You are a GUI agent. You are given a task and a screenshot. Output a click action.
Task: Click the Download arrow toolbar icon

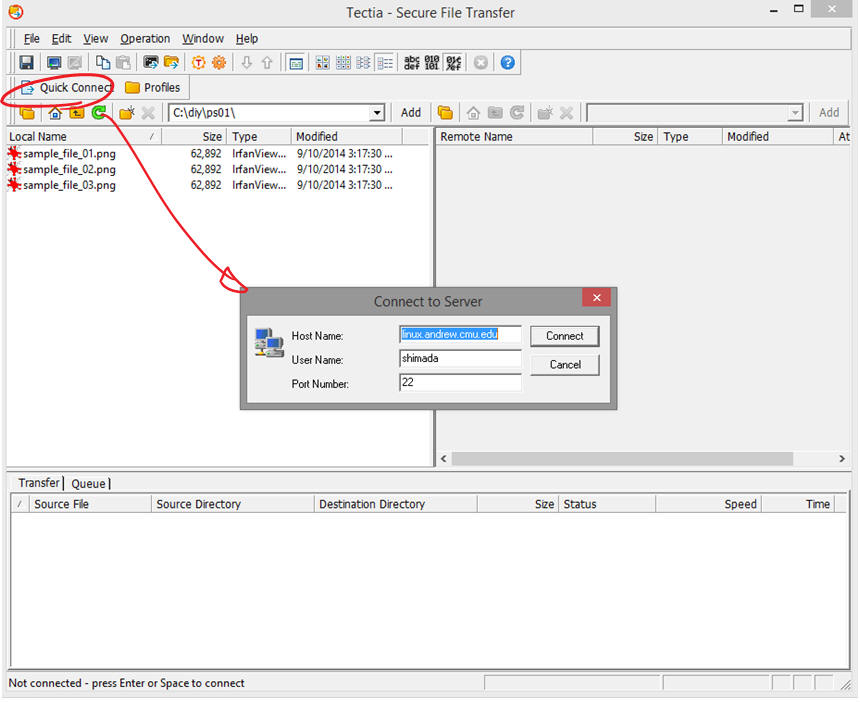(x=246, y=63)
